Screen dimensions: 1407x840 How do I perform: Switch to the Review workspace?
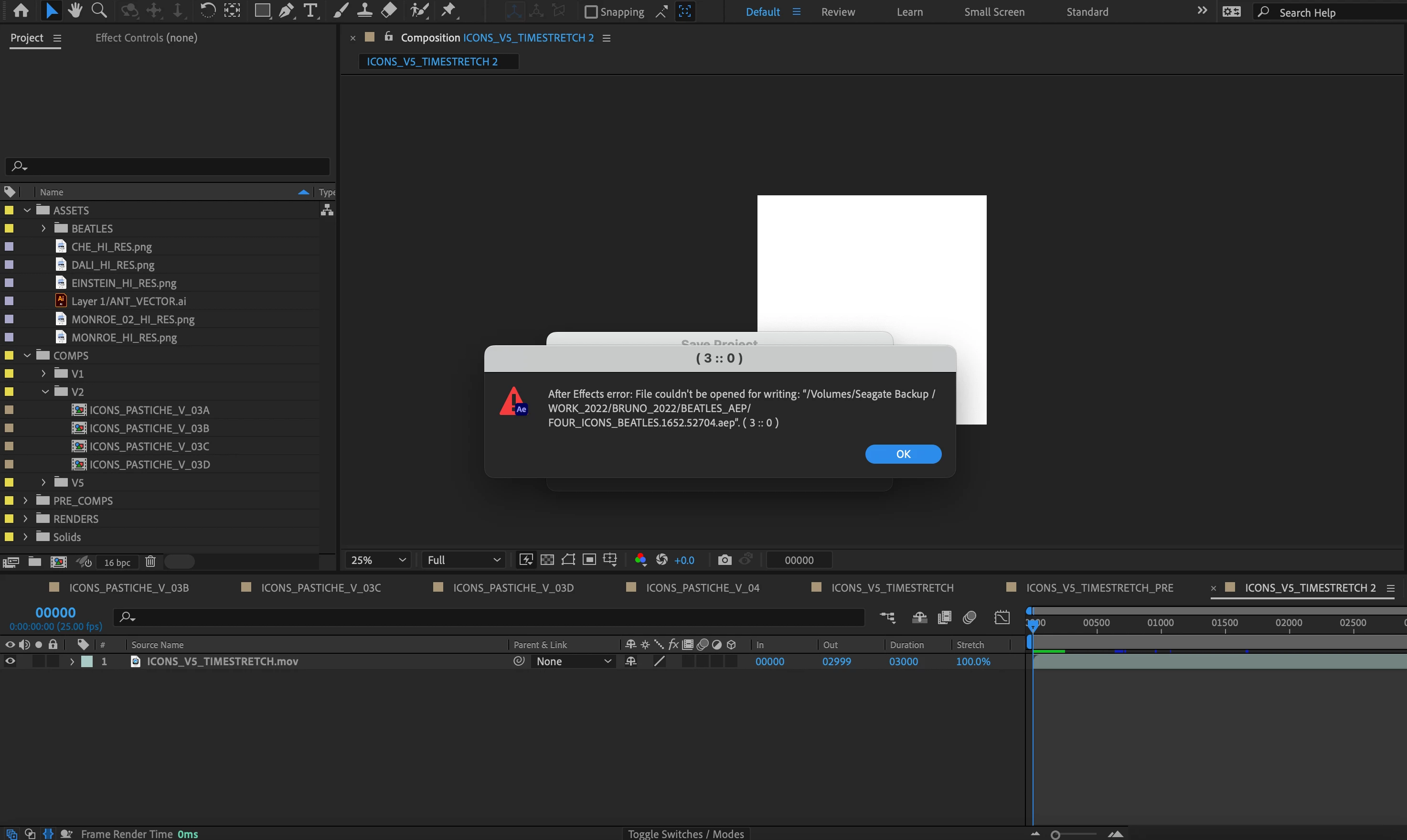coord(838,12)
